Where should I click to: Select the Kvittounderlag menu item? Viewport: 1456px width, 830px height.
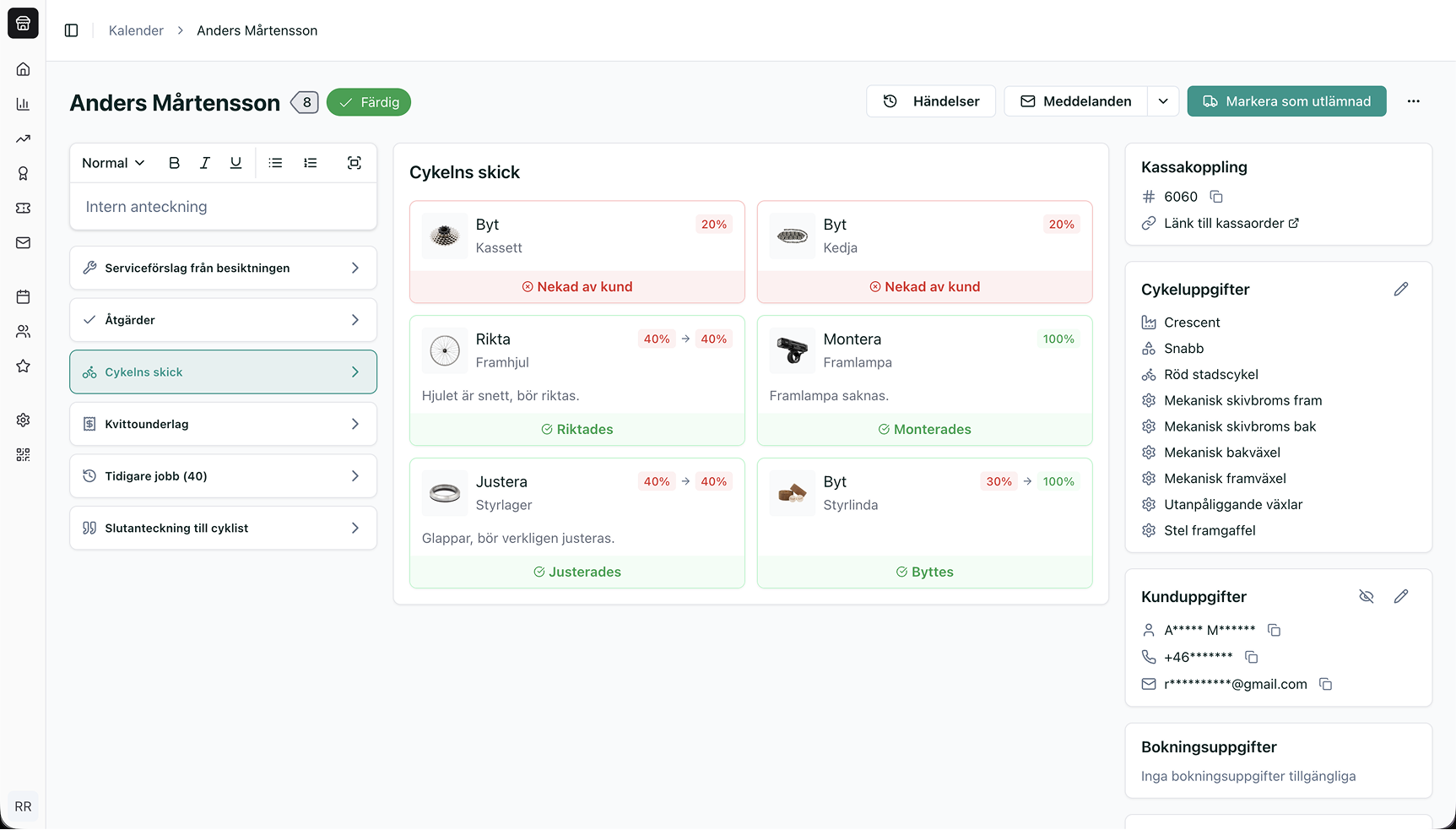pyautogui.click(x=223, y=424)
